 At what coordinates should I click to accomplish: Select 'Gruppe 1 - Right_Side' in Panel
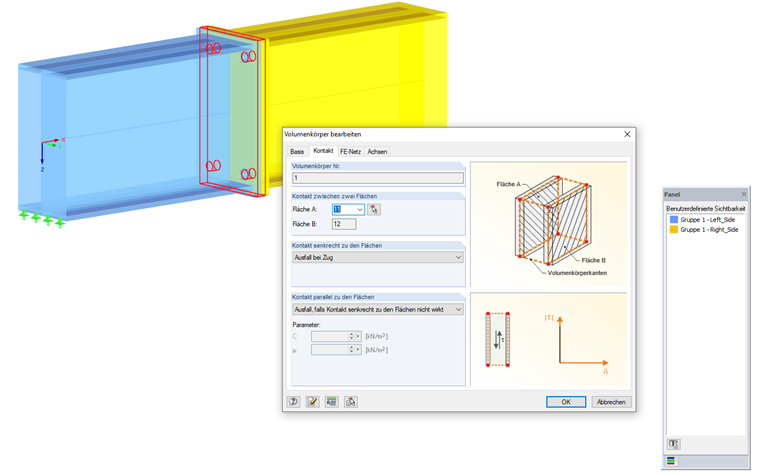pos(709,229)
